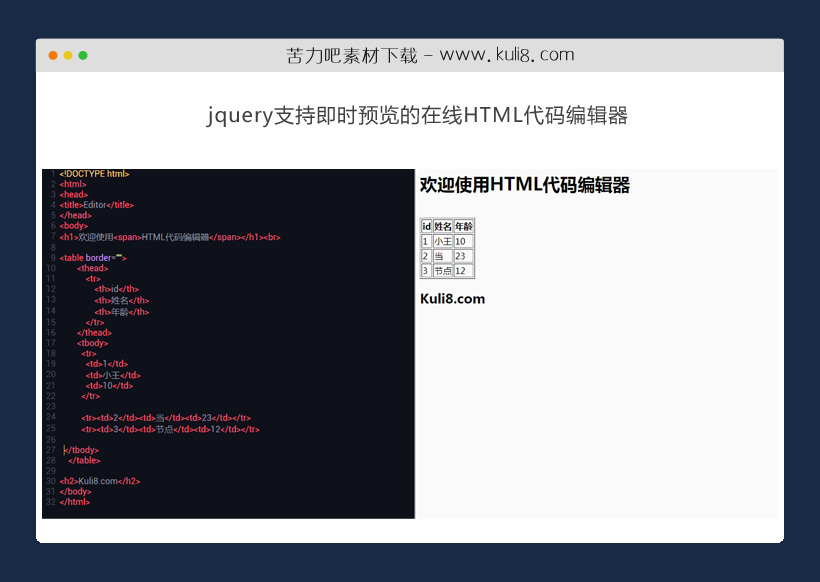Click the DOCTYPE html declaration on line 1
Image resolution: width=820 pixels, height=582 pixels.
[93, 173]
